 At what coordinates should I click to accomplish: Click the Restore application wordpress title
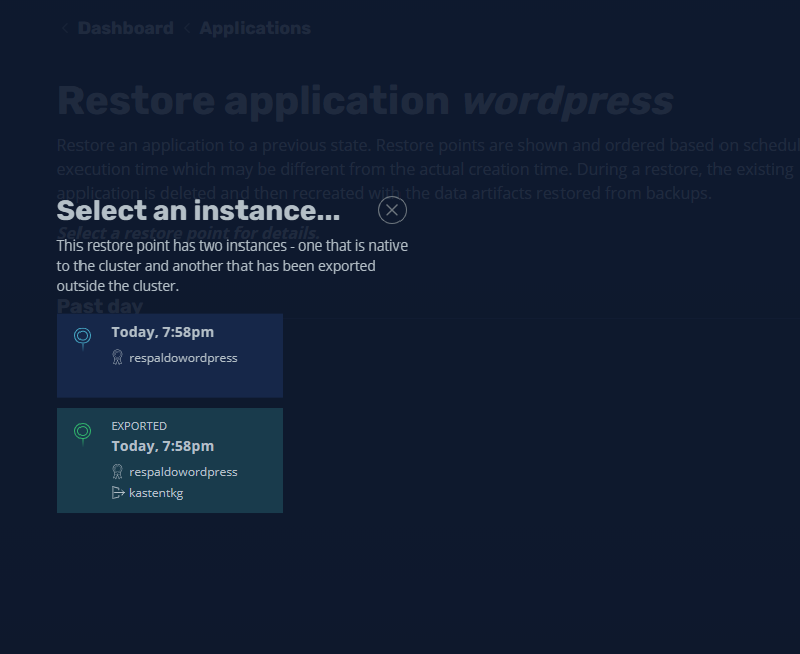365,101
